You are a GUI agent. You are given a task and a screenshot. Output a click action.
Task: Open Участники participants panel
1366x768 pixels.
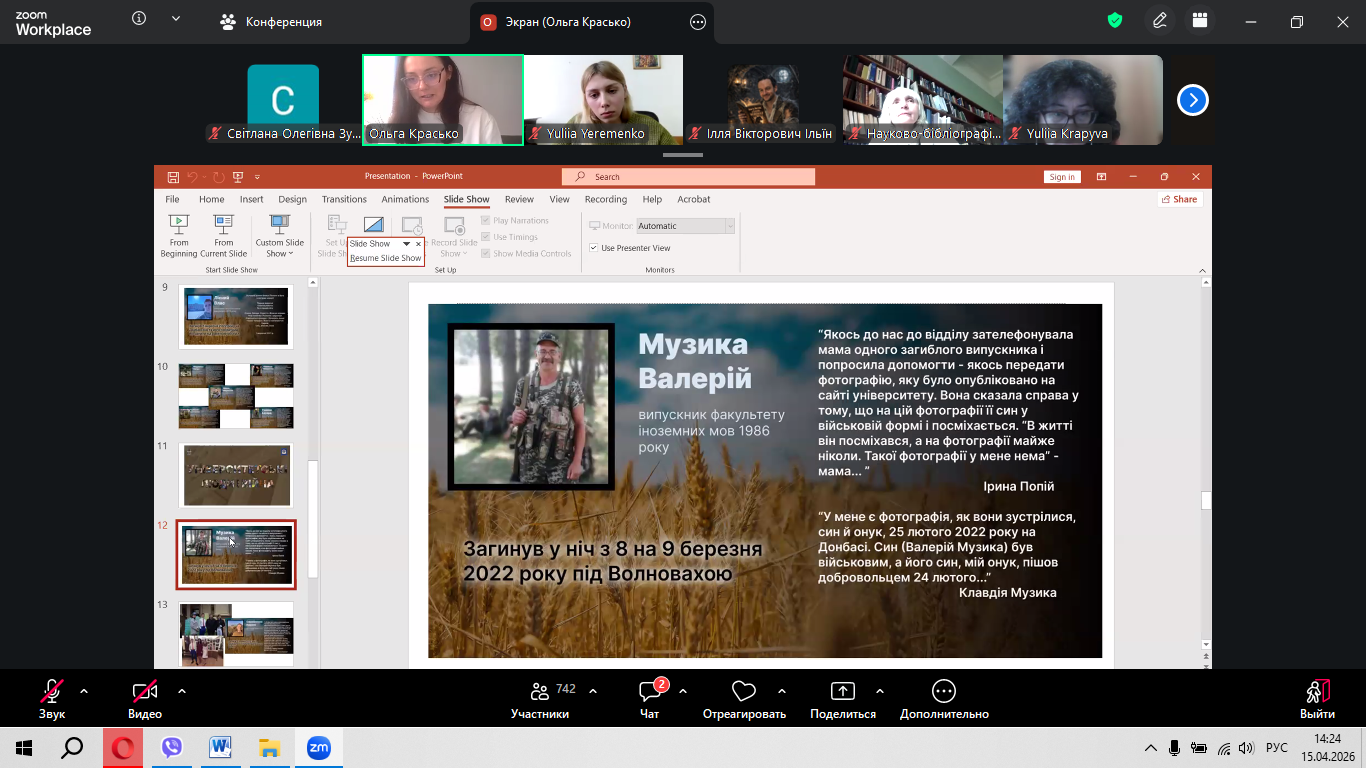pyautogui.click(x=540, y=692)
